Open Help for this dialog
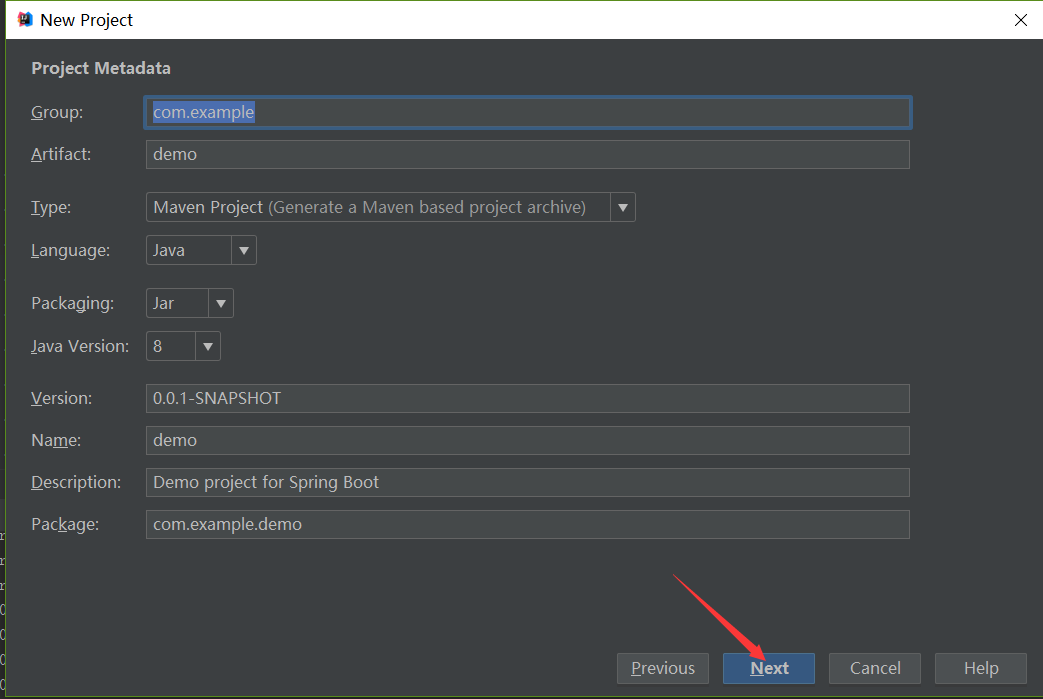This screenshot has height=699, width=1043. [980, 668]
